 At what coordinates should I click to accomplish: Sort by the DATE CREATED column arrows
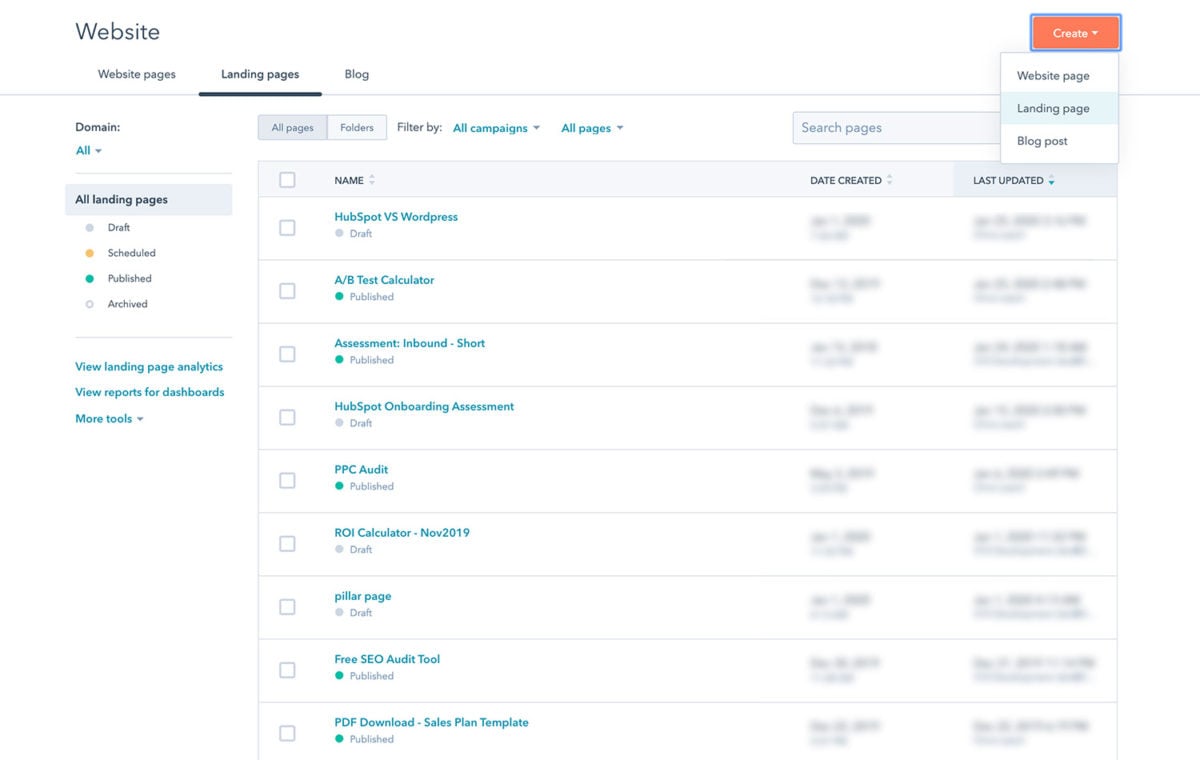[x=889, y=181]
